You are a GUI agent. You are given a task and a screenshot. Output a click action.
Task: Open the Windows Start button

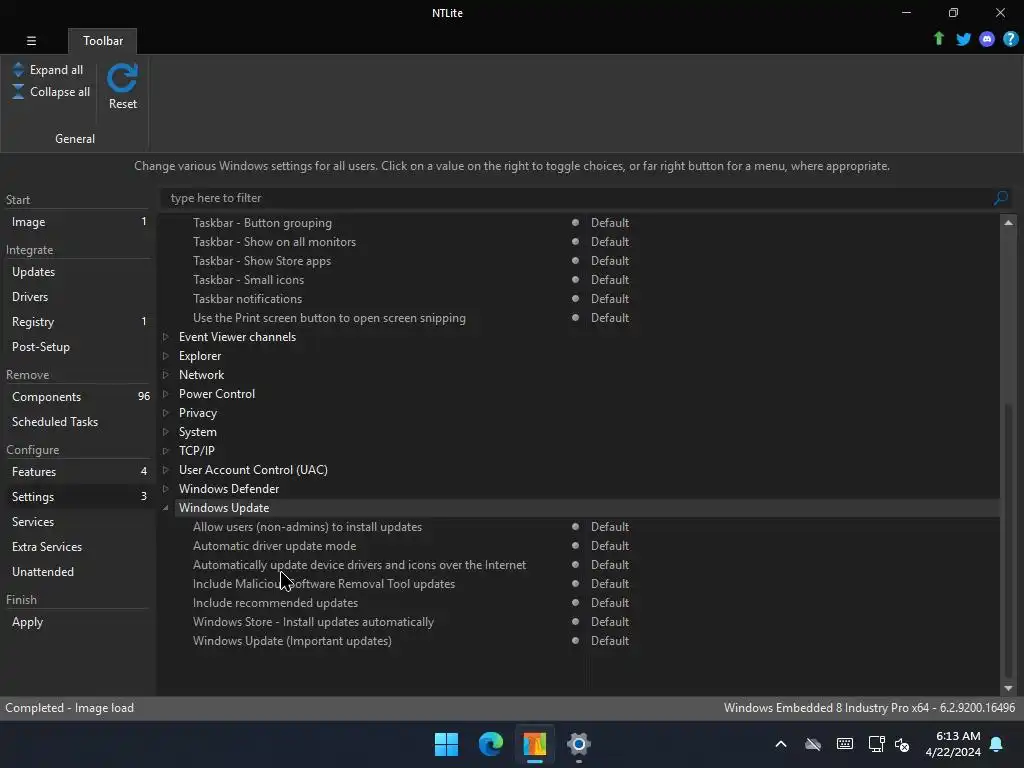tap(446, 744)
